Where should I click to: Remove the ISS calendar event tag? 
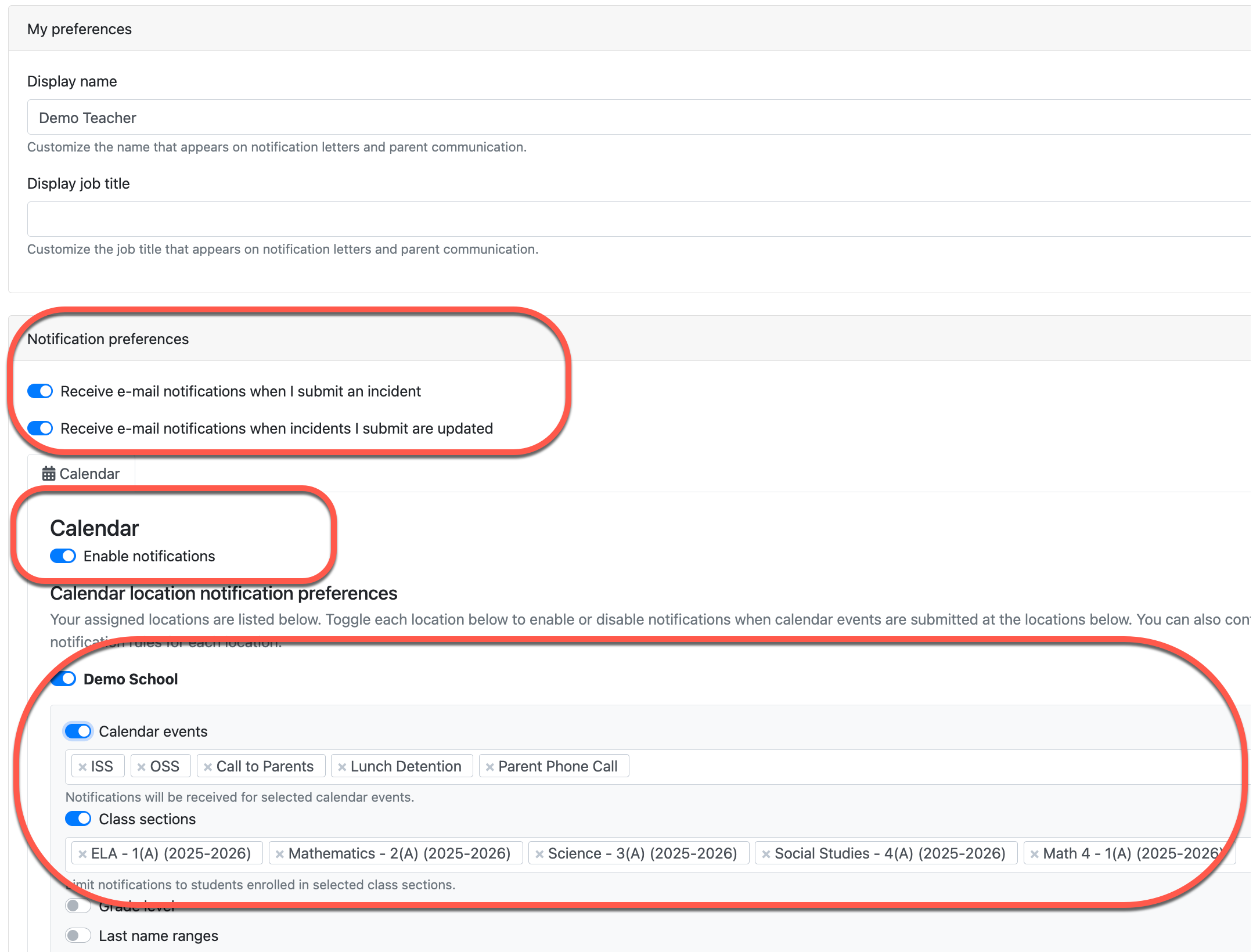click(82, 767)
